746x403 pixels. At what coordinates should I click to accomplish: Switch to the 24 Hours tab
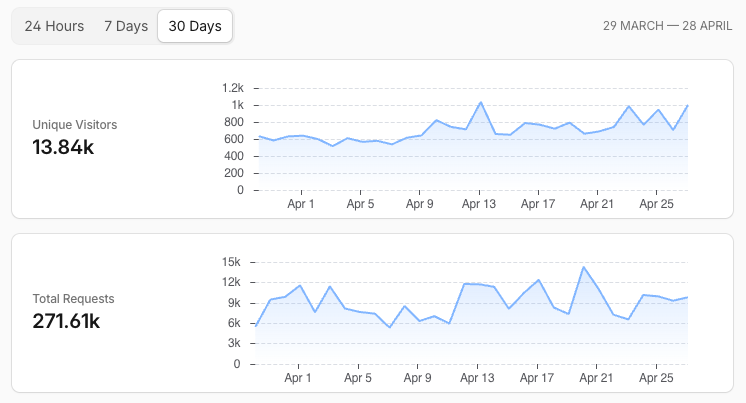pyautogui.click(x=54, y=26)
